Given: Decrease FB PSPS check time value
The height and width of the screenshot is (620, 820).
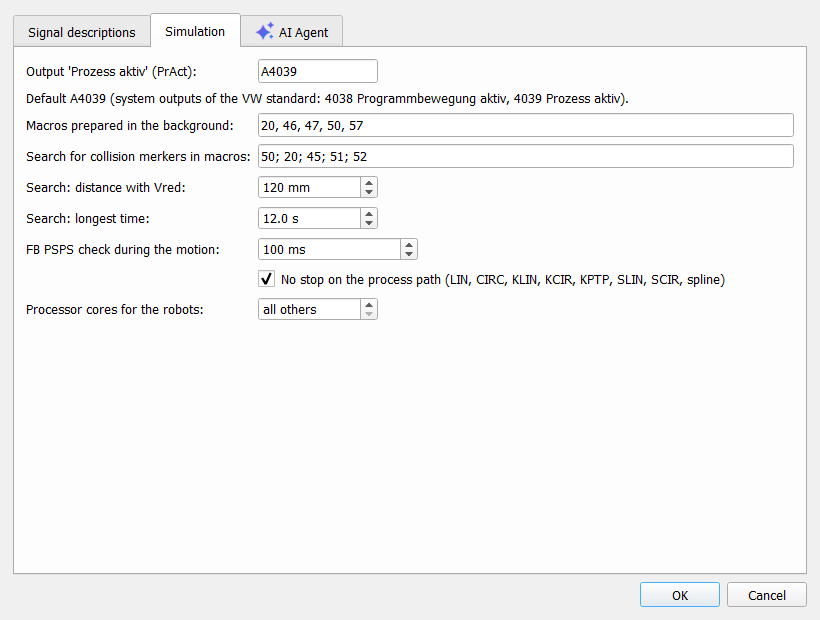Looking at the screenshot, I should [409, 254].
